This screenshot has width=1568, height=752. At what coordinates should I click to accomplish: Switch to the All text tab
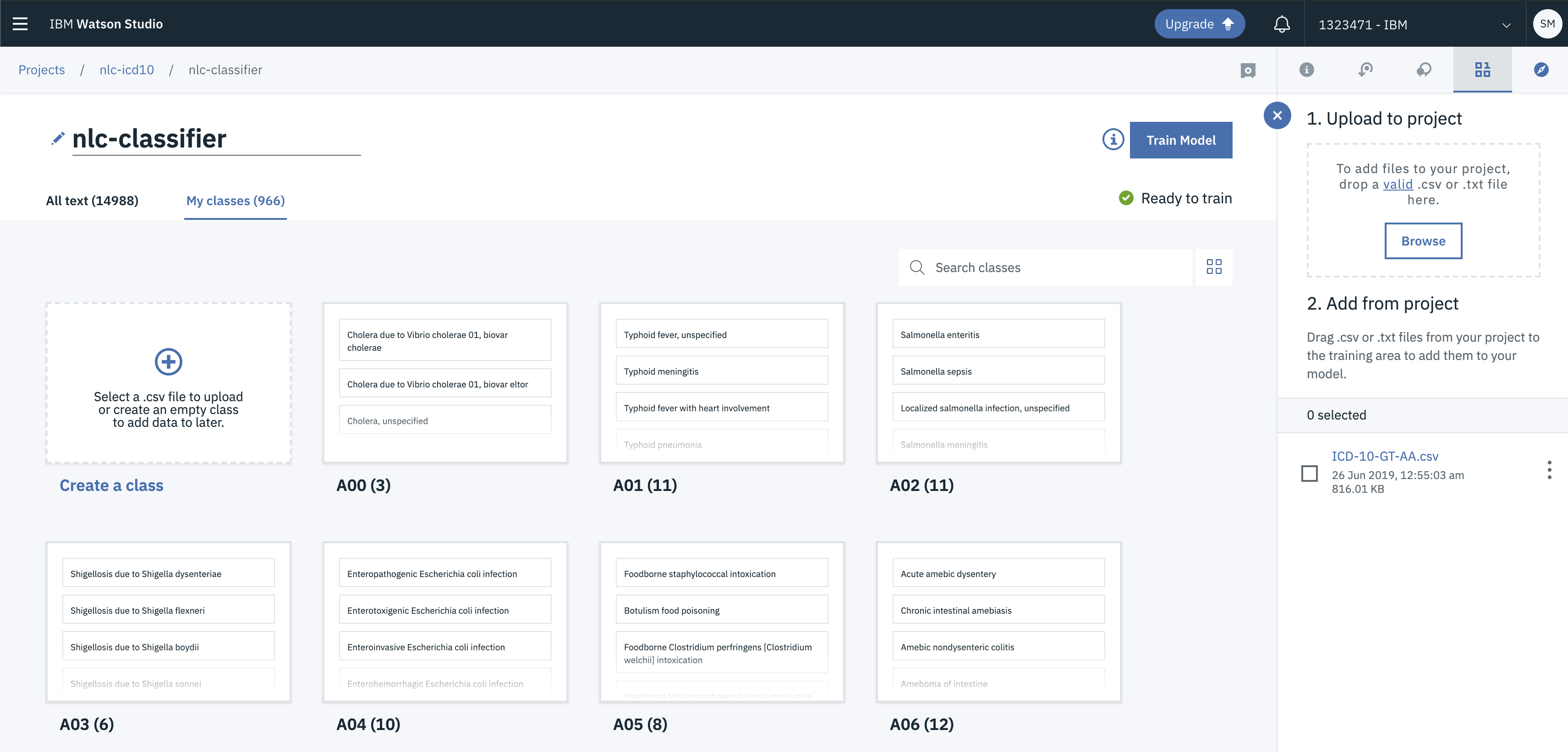[x=92, y=201]
